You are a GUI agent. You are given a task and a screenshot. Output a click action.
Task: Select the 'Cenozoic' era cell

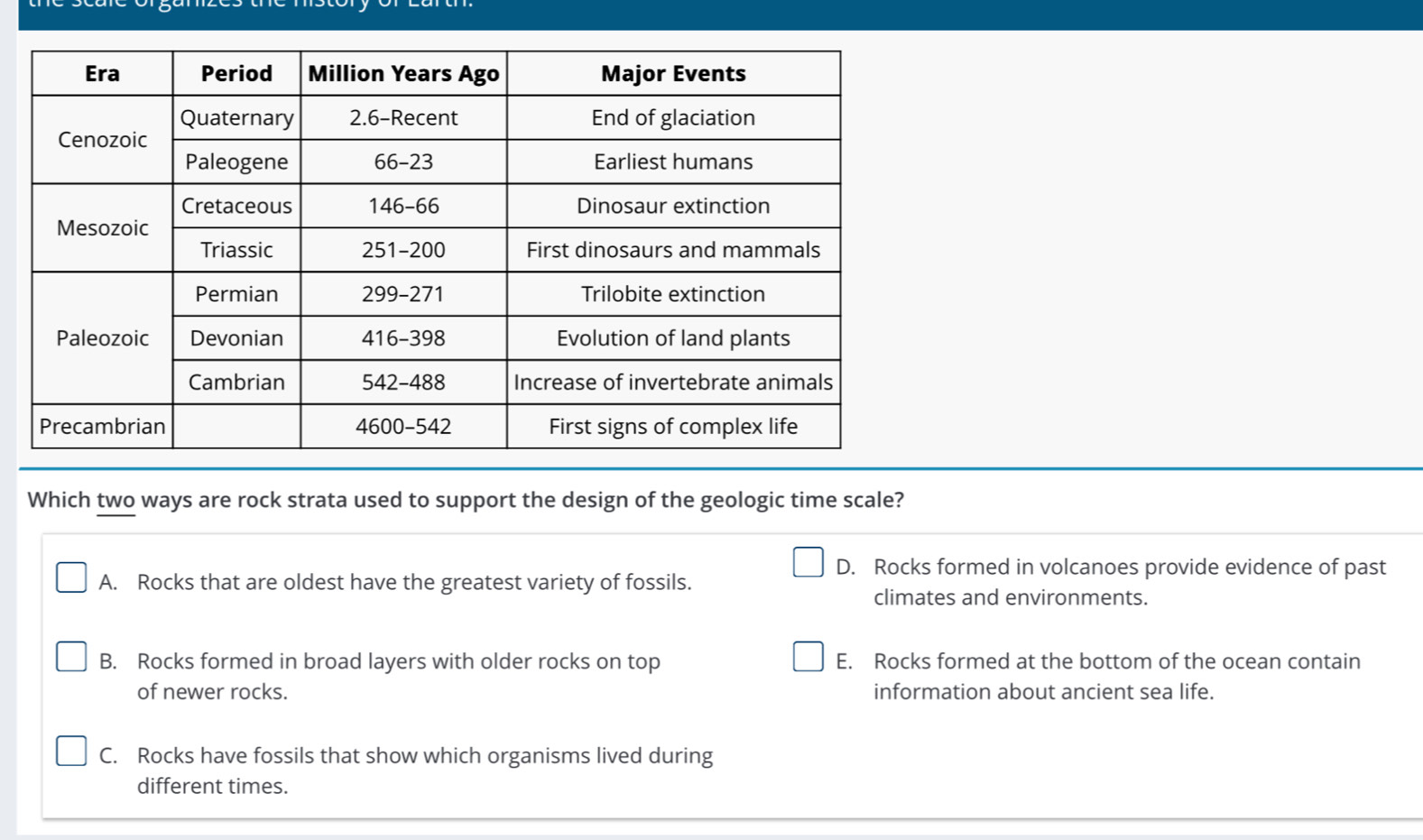(102, 140)
